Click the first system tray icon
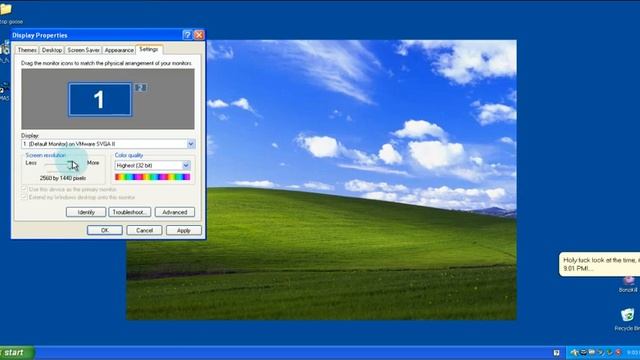 [x=574, y=352]
